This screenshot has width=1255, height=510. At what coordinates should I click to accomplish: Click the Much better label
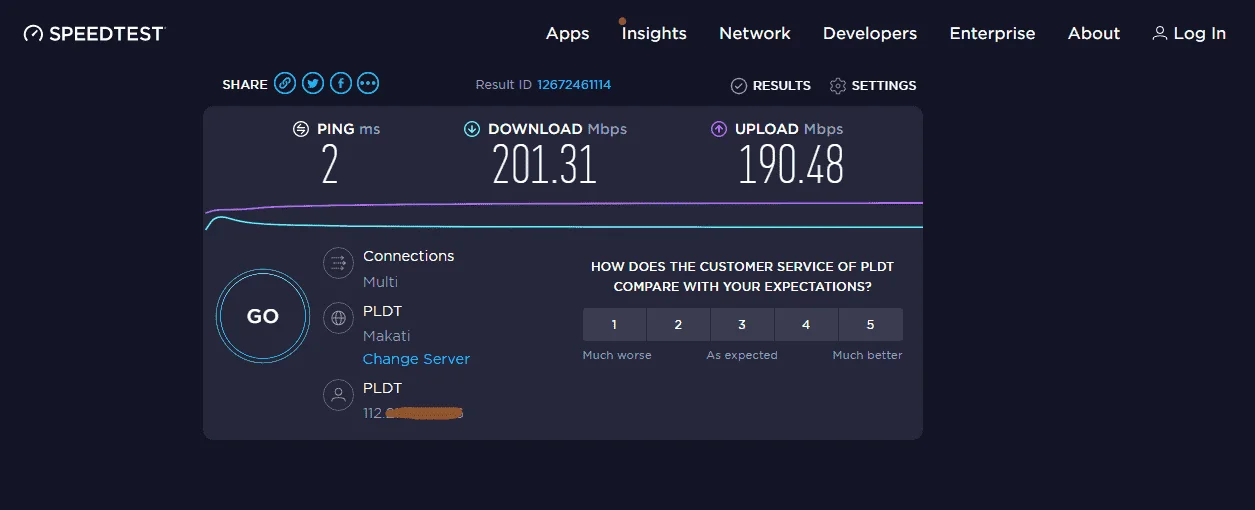pos(868,355)
